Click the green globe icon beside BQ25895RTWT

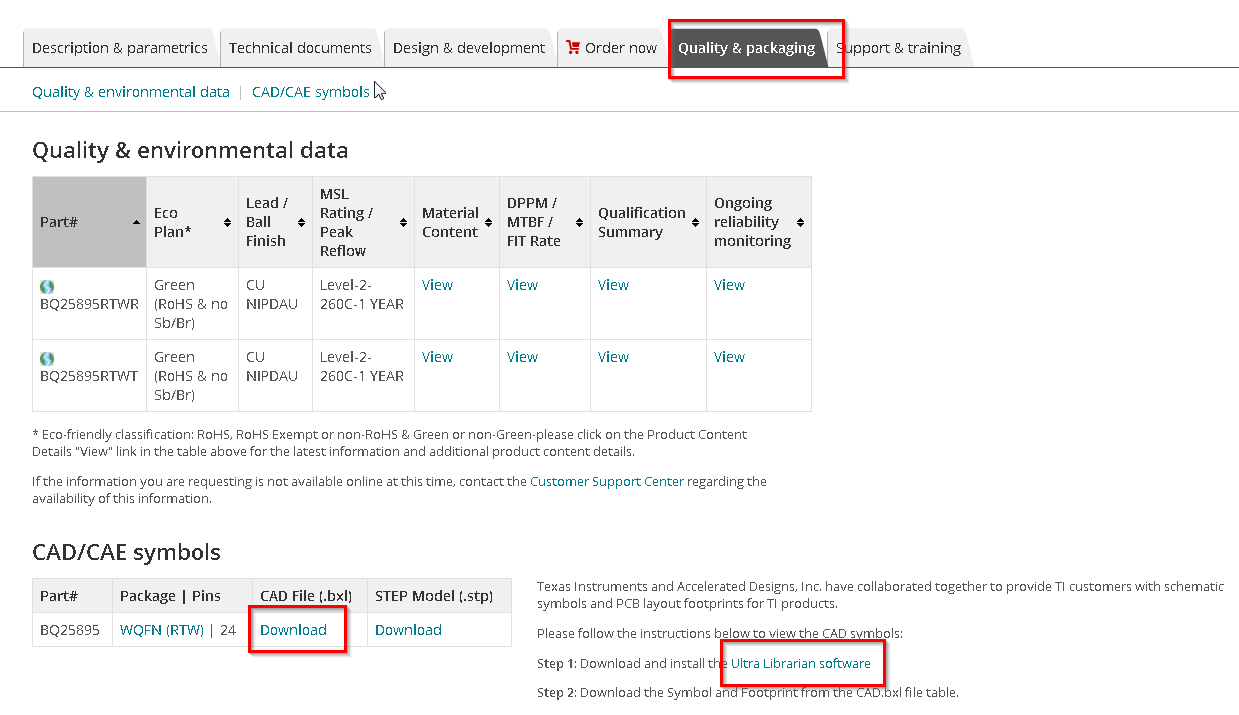tap(47, 359)
